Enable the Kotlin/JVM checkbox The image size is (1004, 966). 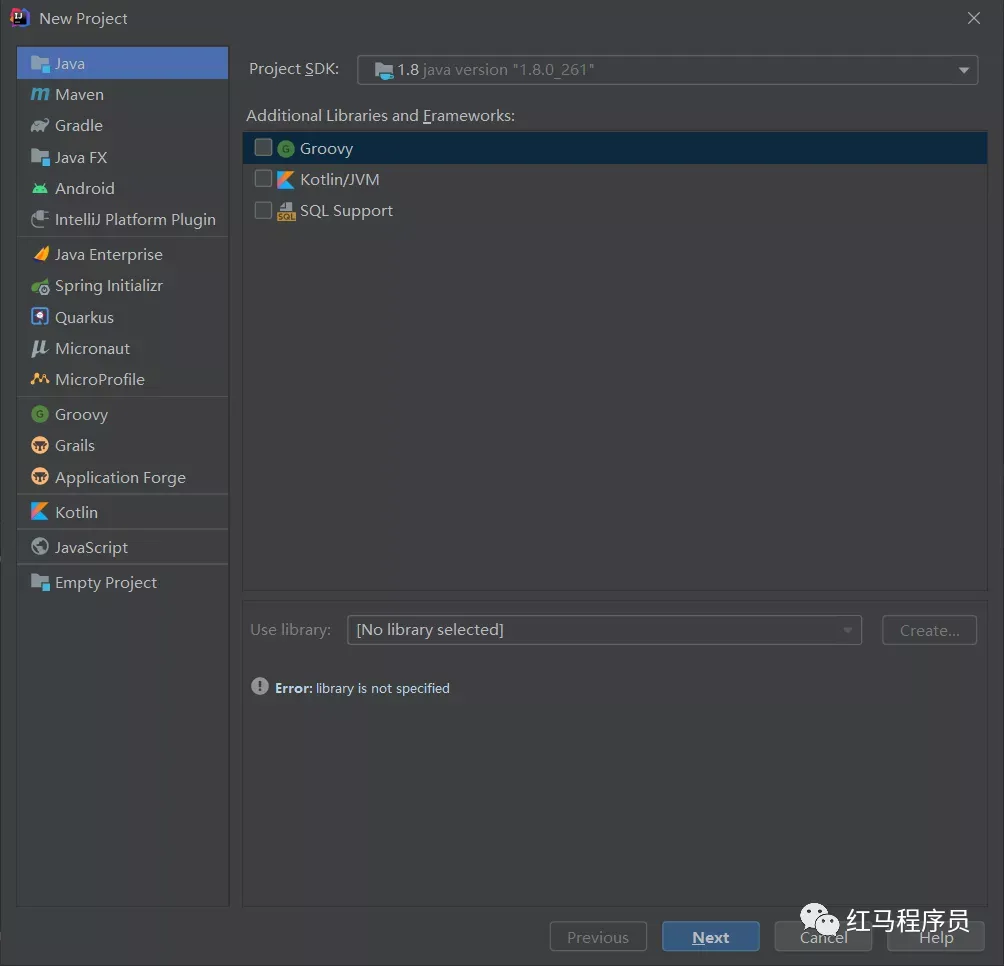pyautogui.click(x=263, y=178)
